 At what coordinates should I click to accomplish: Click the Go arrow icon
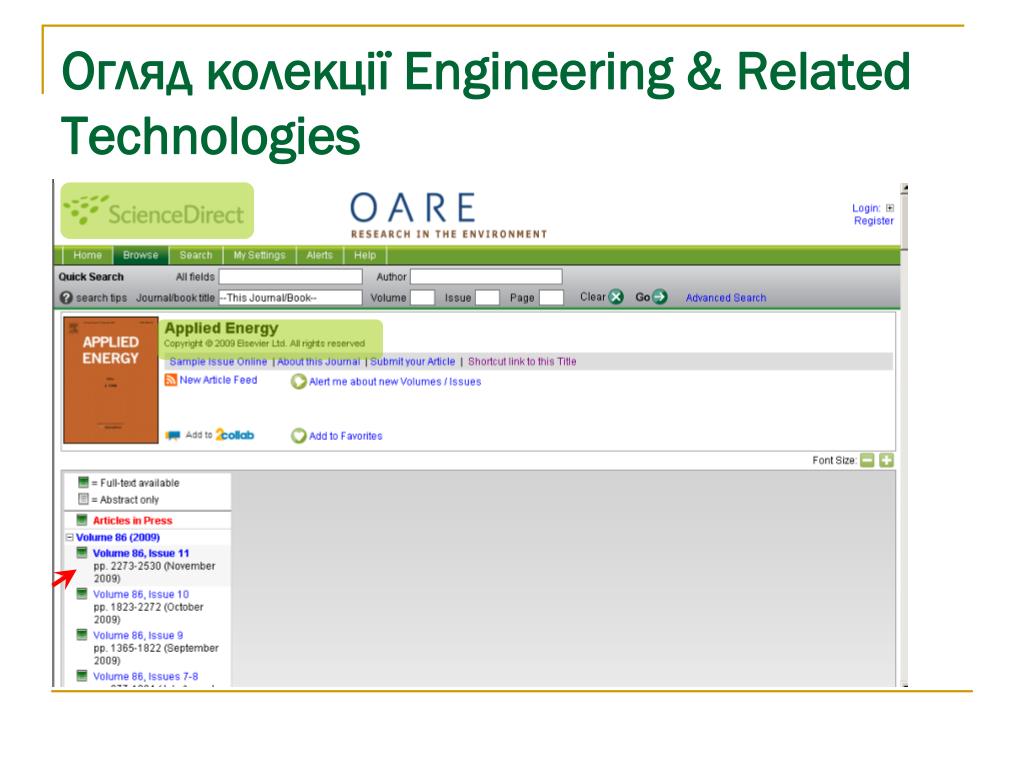(660, 297)
